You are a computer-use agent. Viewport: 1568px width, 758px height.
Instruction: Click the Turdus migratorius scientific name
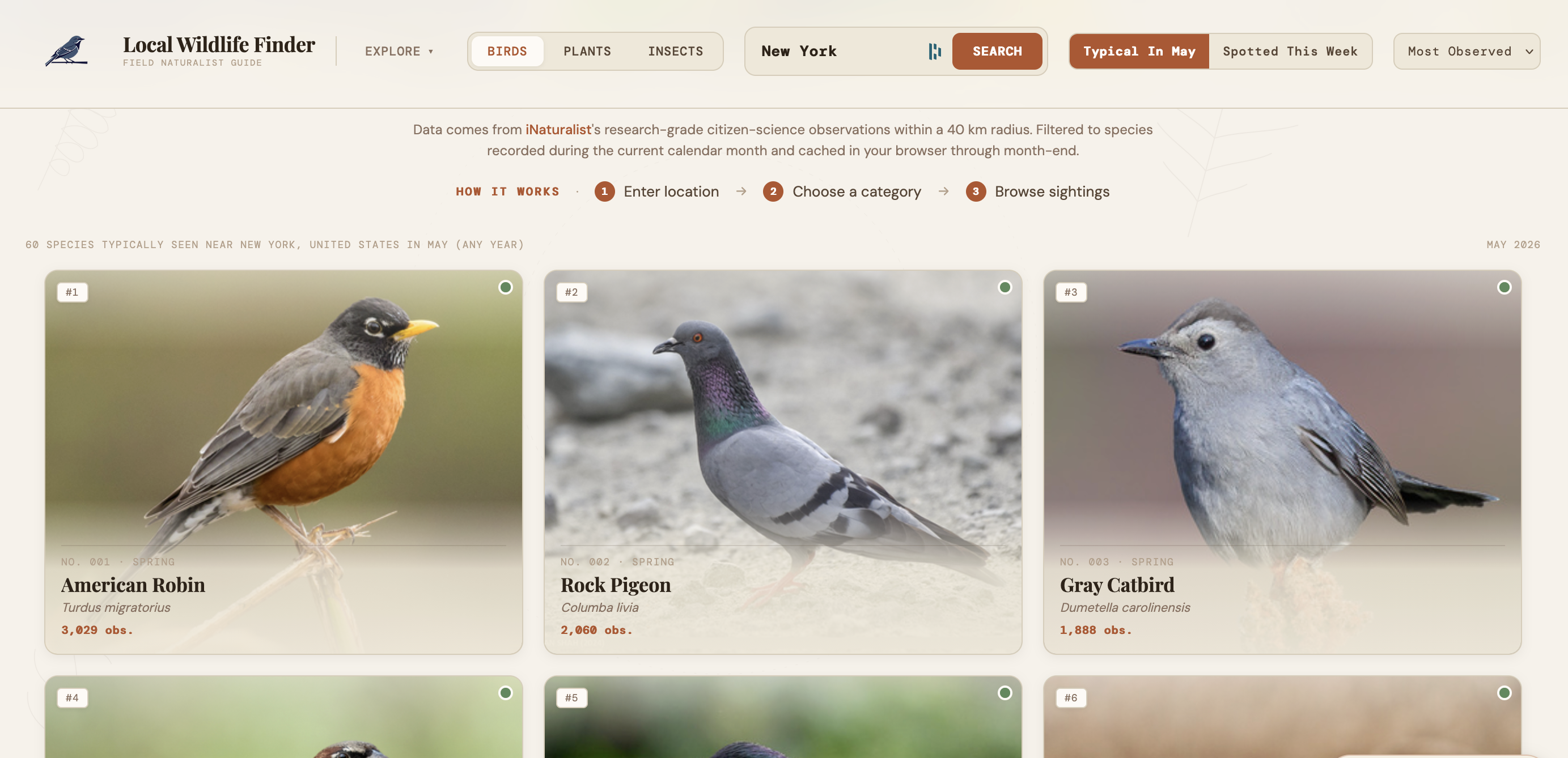coord(116,607)
